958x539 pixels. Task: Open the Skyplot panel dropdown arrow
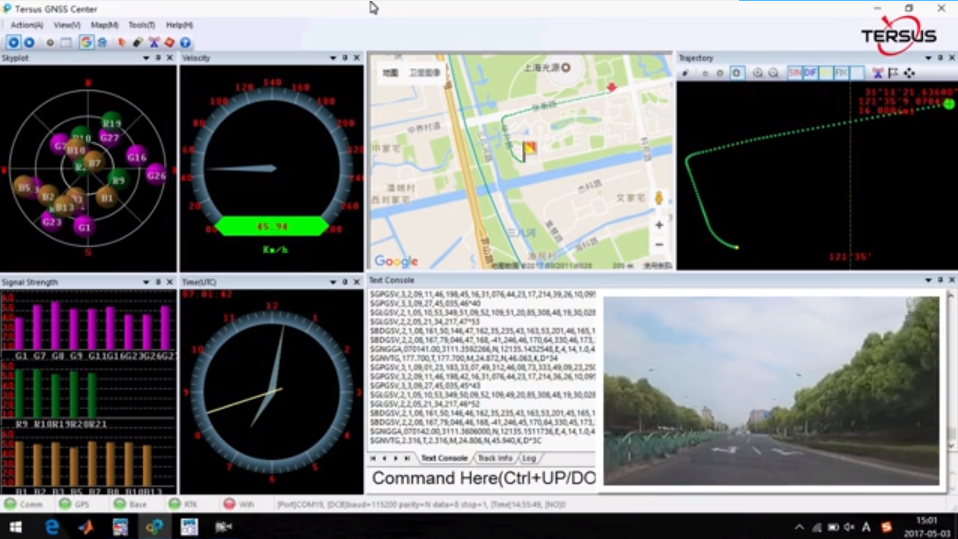pyautogui.click(x=145, y=58)
